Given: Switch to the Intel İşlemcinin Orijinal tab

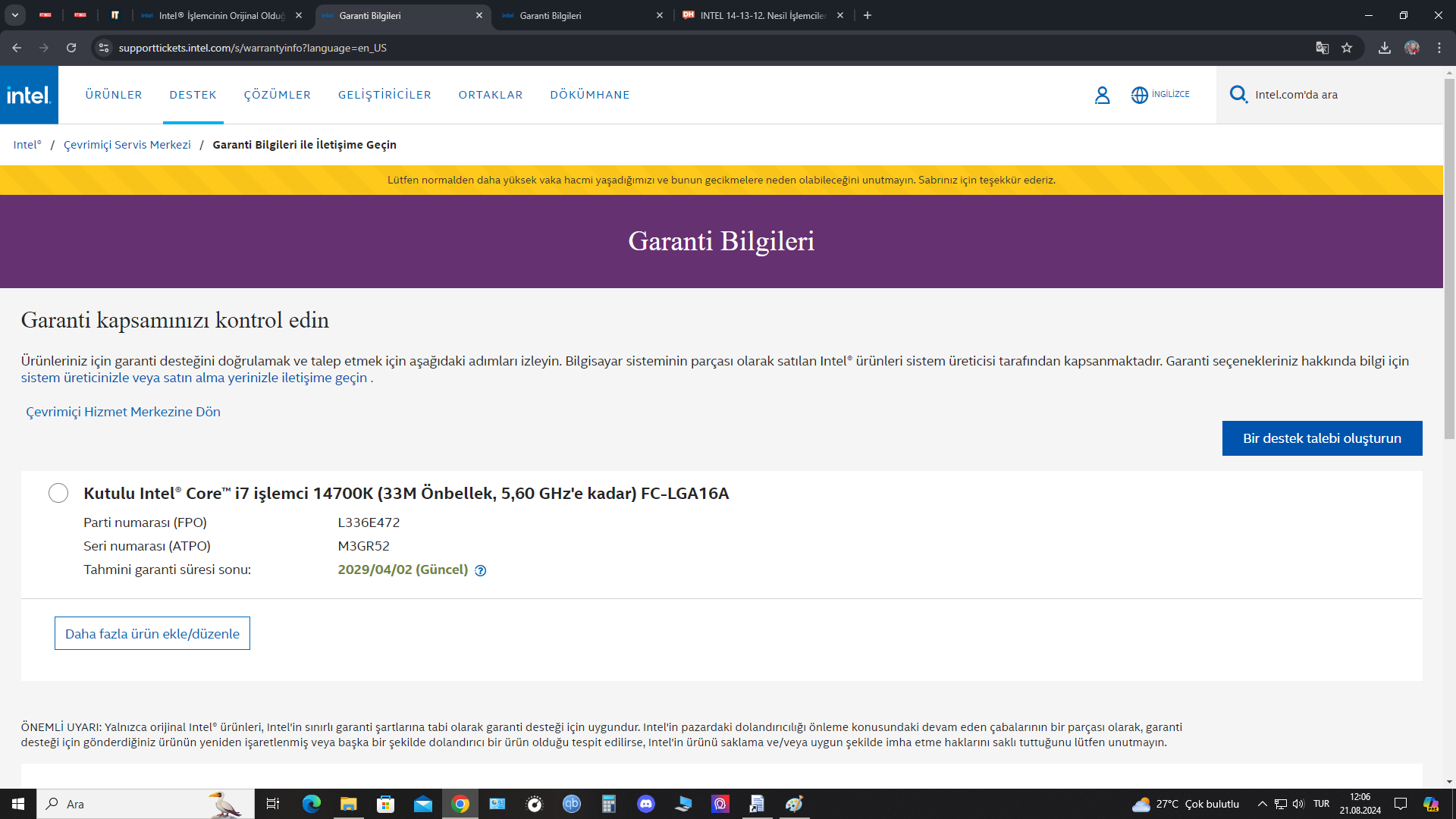Looking at the screenshot, I should point(221,15).
